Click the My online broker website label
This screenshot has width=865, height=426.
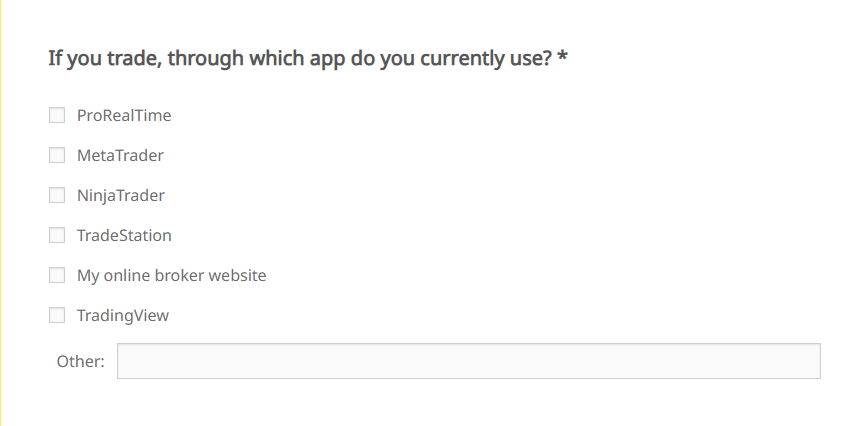[171, 276]
